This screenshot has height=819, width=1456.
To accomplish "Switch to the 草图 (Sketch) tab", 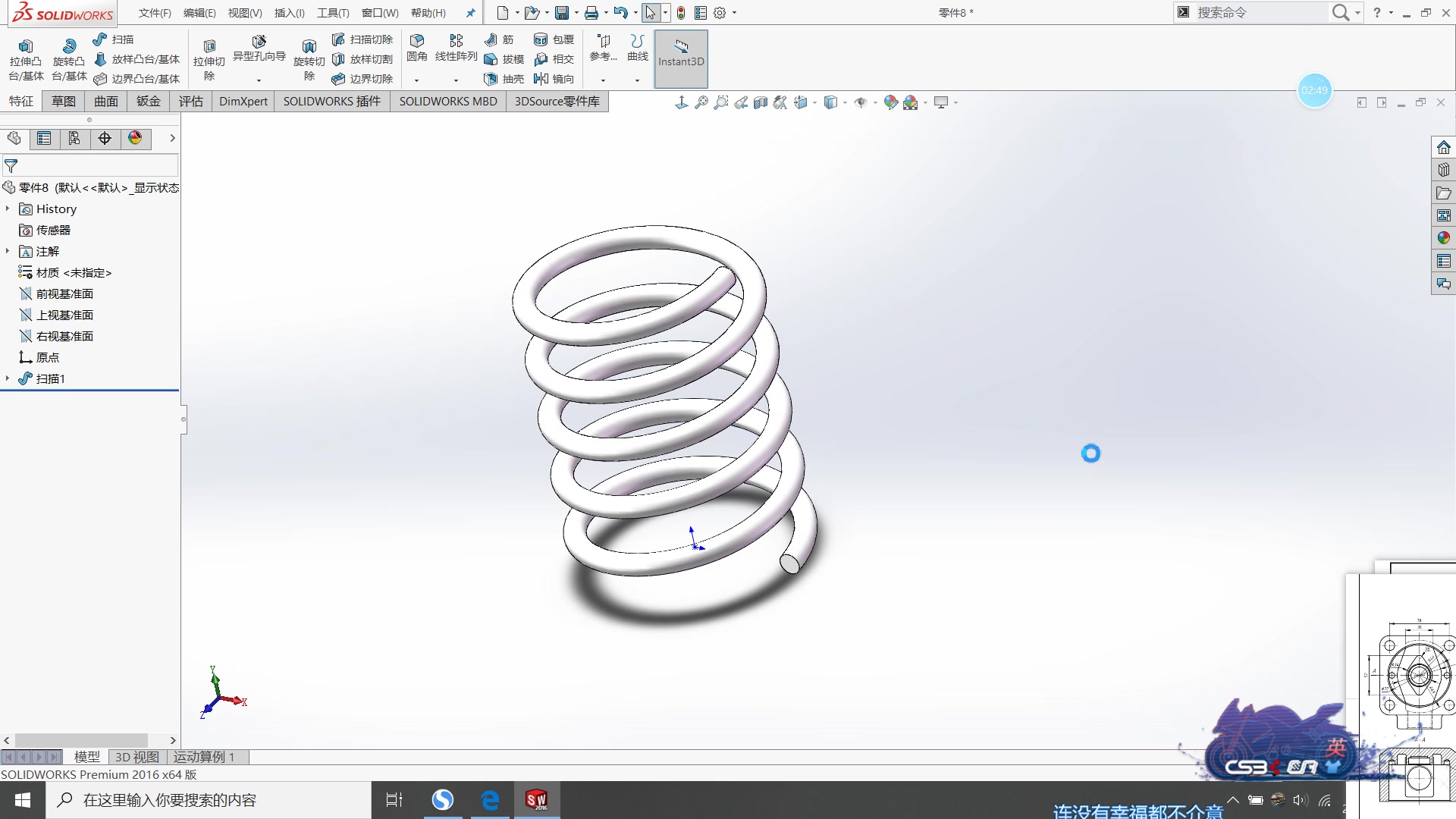I will tap(64, 102).
